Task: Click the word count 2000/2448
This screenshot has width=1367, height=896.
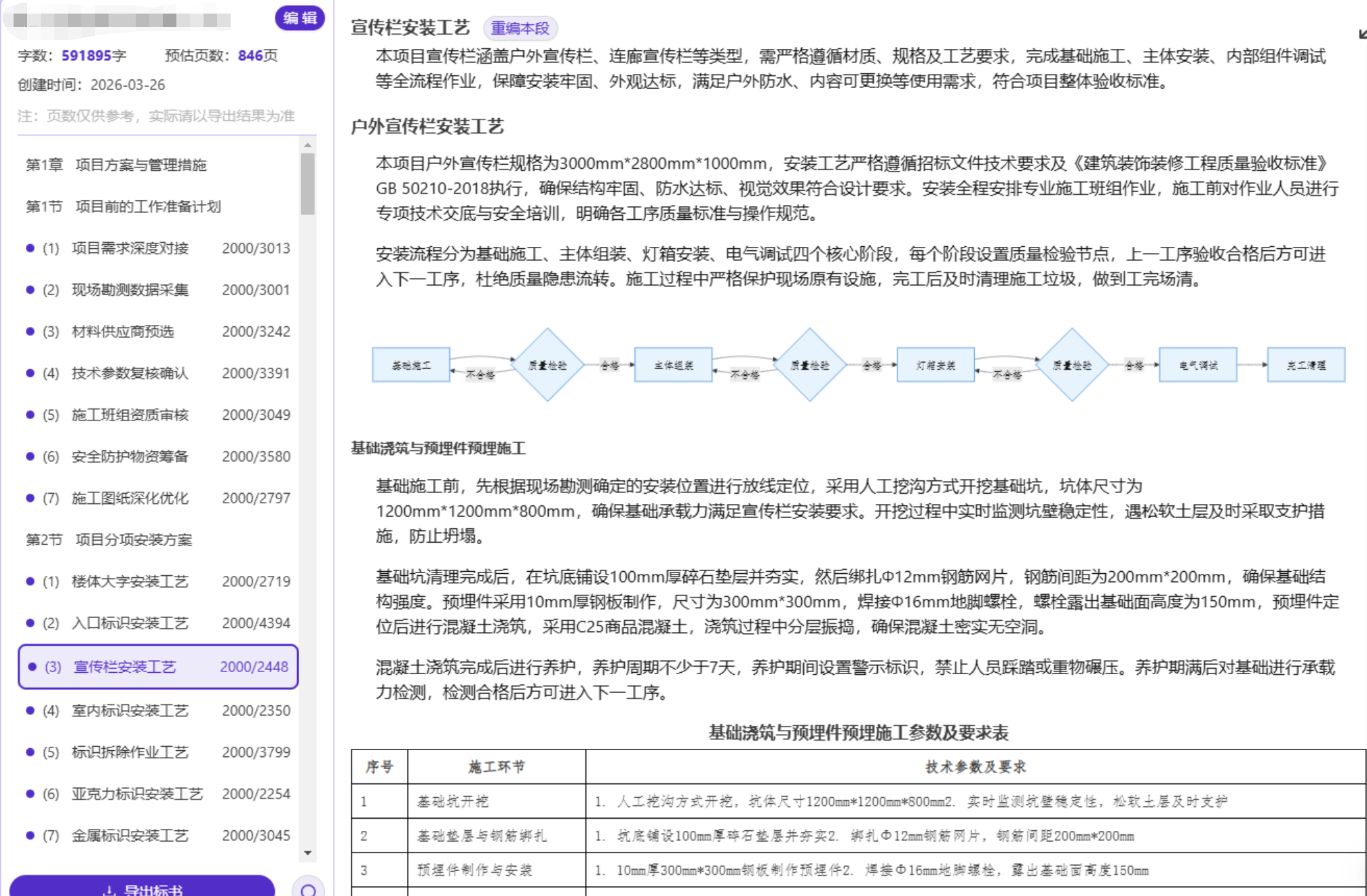Action: coord(254,667)
